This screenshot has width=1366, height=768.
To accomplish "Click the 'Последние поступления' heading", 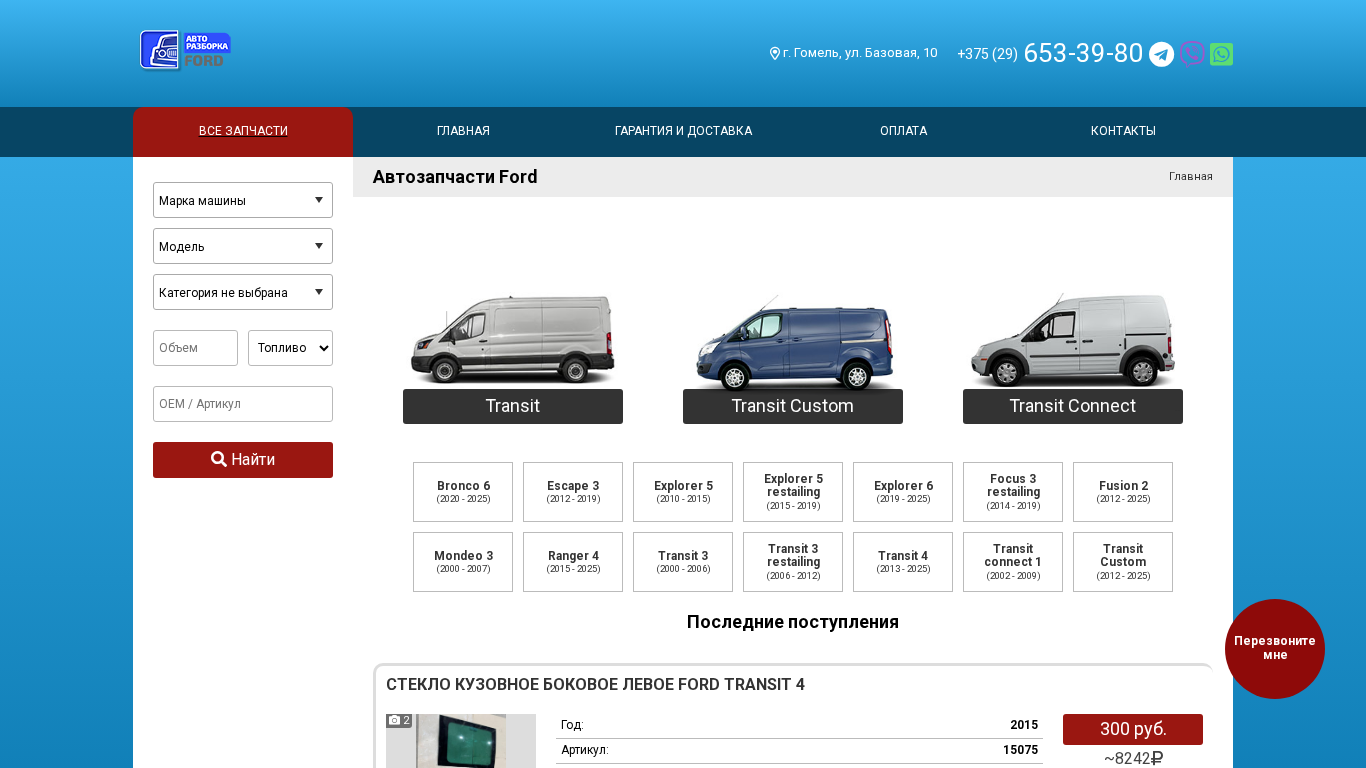I will 793,622.
